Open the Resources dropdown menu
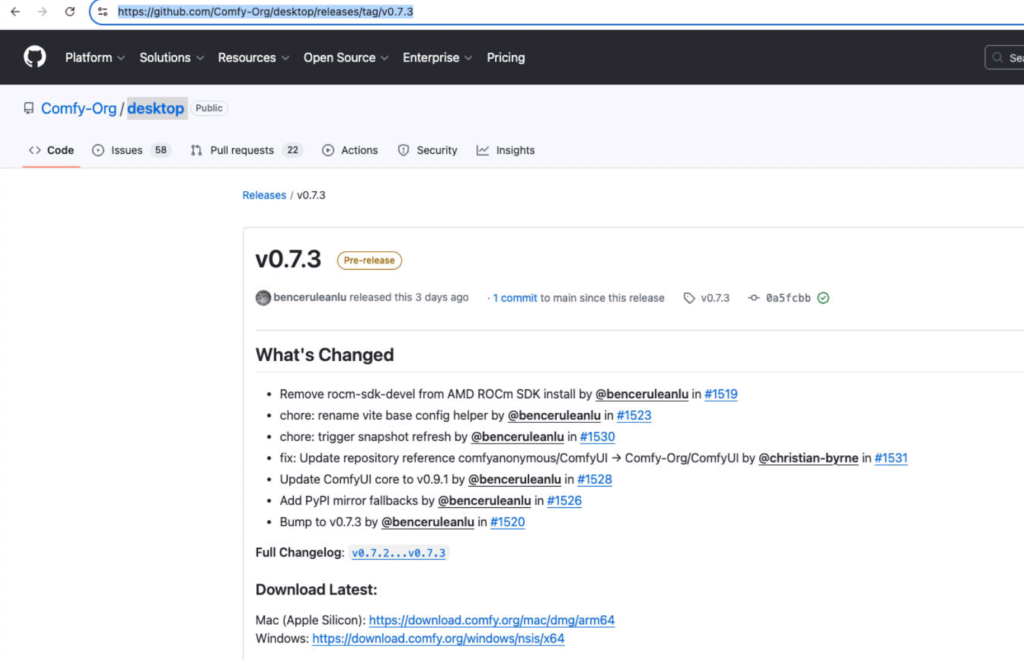Viewport: 1024px width, 660px height. click(x=253, y=58)
